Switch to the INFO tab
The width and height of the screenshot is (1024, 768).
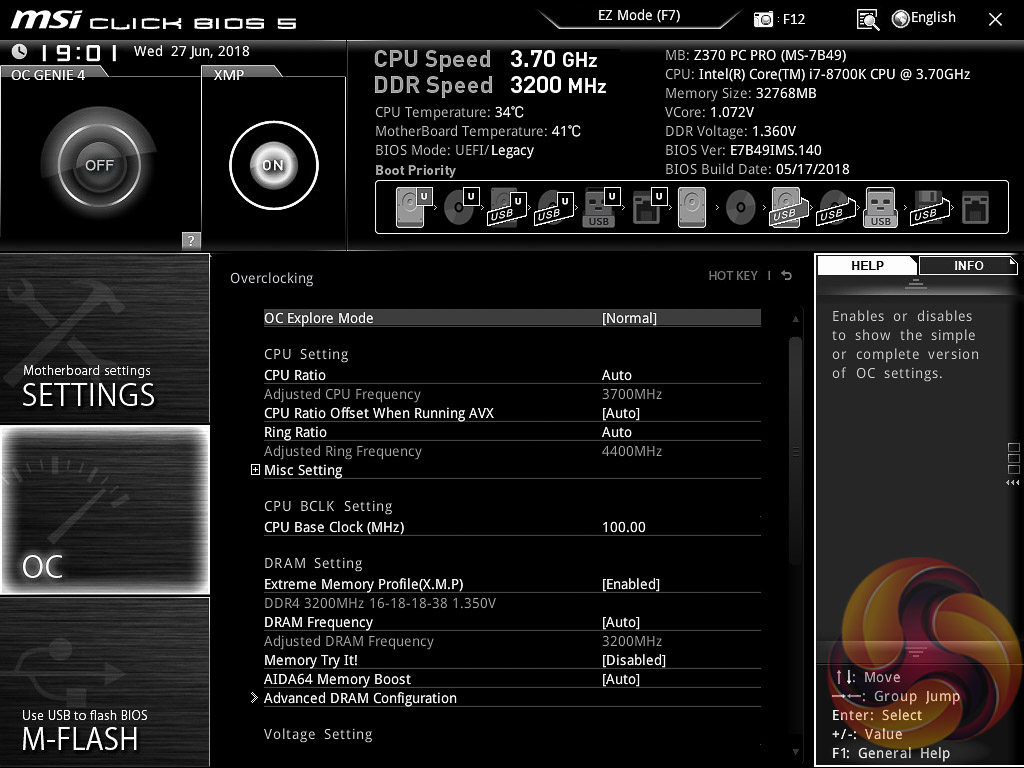pos(967,265)
